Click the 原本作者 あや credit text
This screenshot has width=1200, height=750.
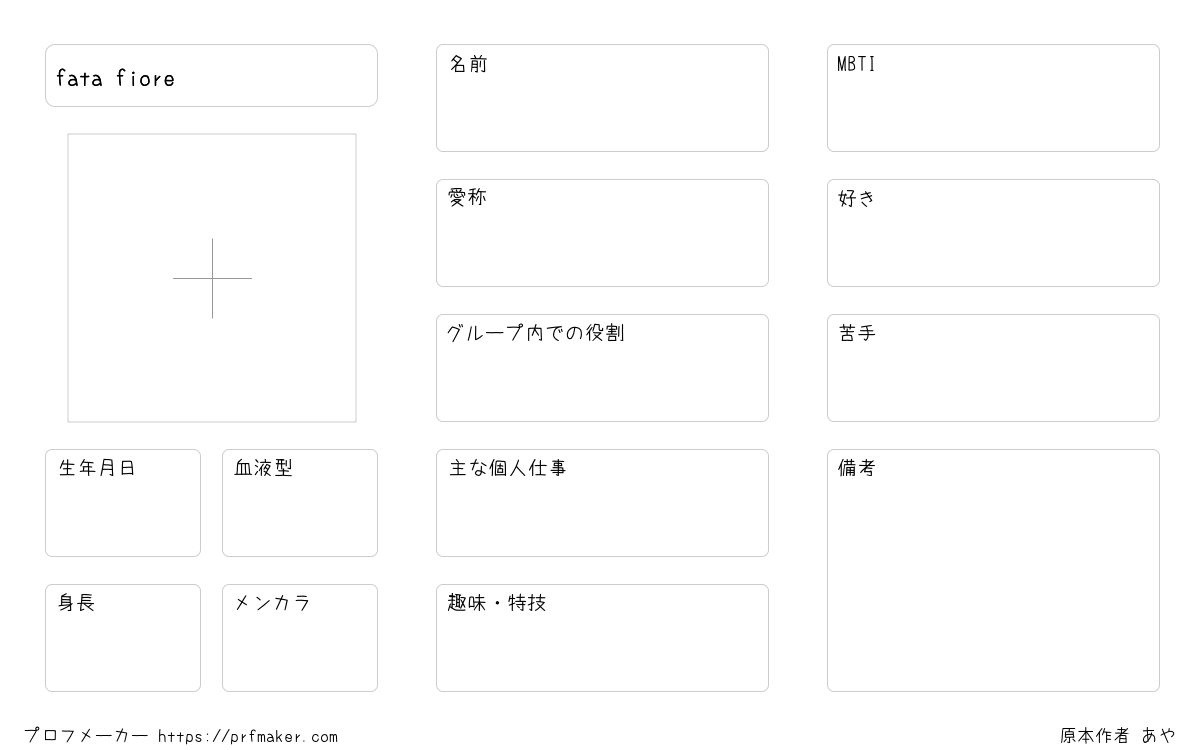coord(1118,736)
